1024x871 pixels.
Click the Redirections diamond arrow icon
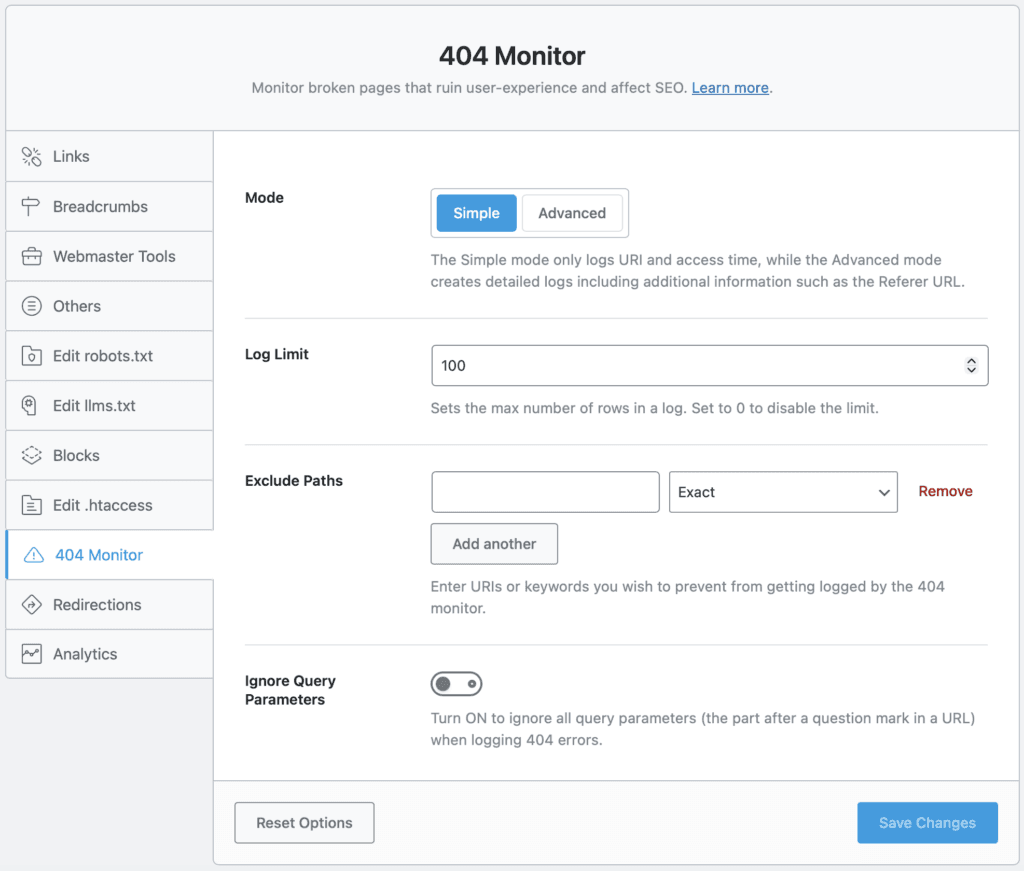[x=31, y=605]
